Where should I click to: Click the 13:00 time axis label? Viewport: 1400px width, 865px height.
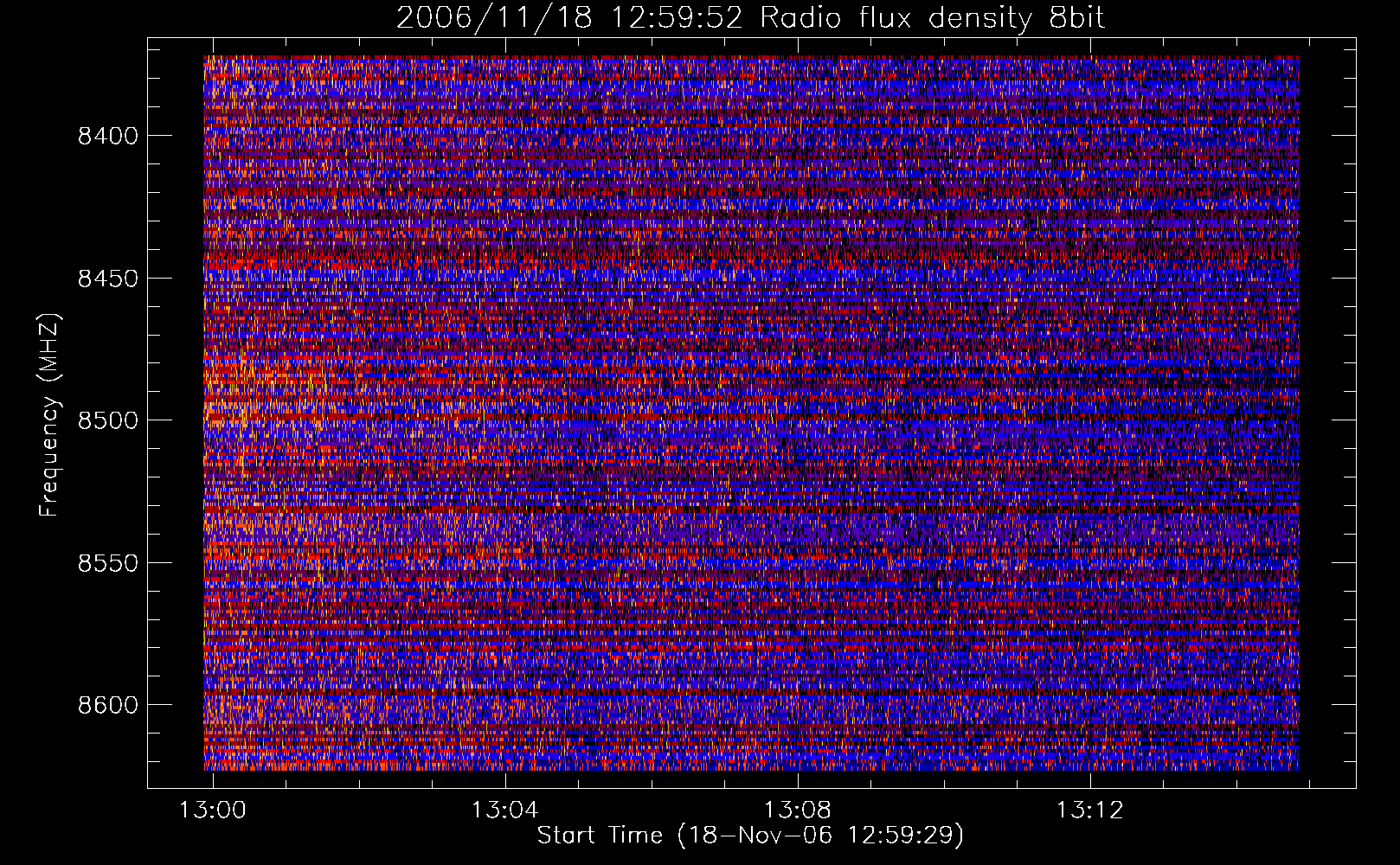point(212,810)
